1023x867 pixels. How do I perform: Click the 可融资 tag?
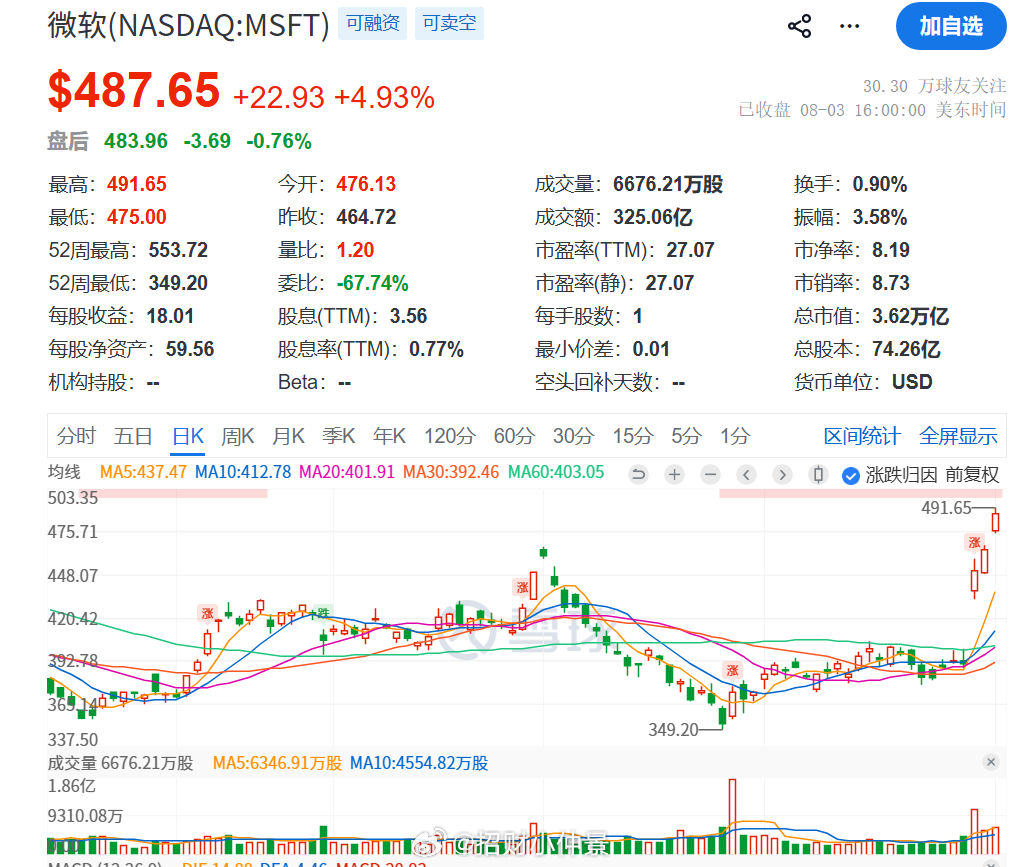click(x=373, y=23)
